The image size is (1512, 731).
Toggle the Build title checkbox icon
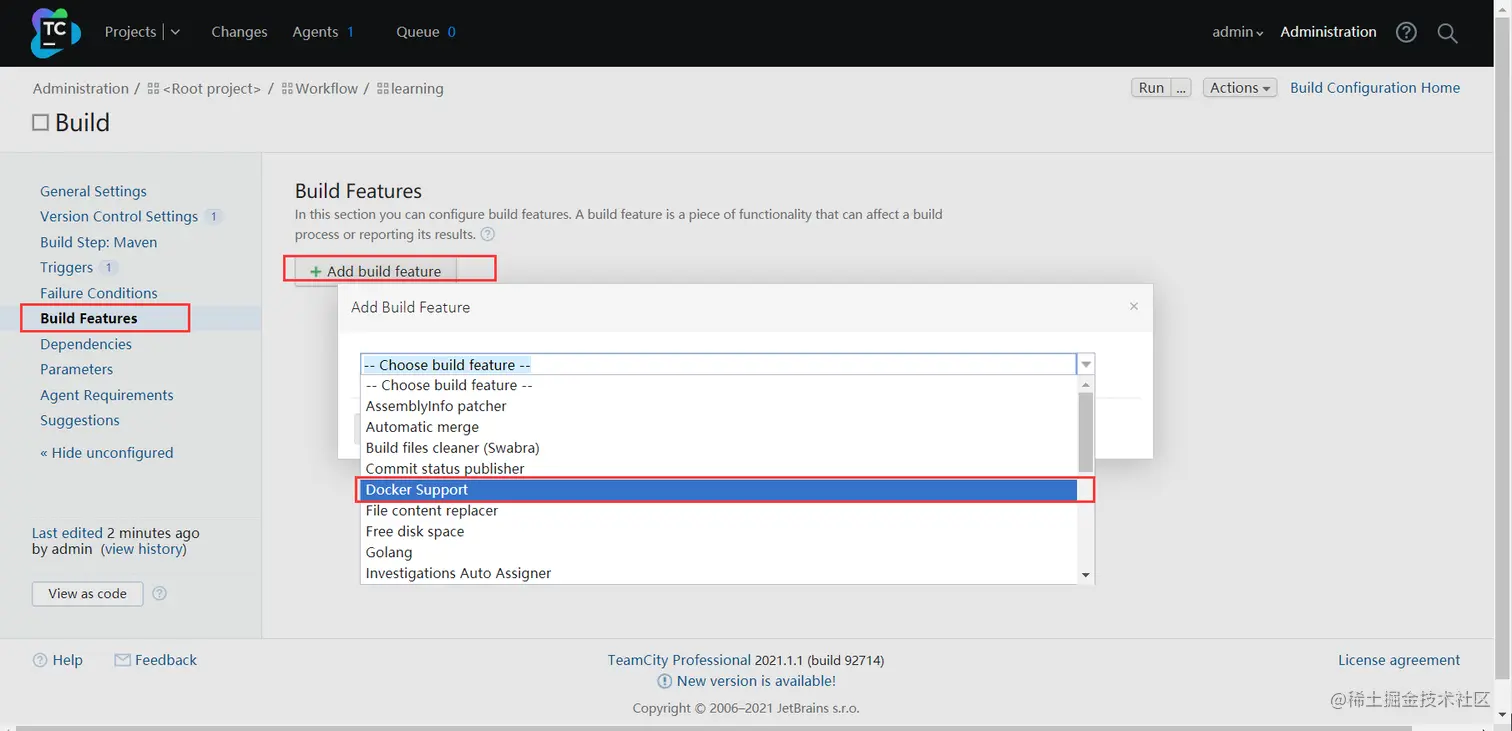pyautogui.click(x=40, y=123)
